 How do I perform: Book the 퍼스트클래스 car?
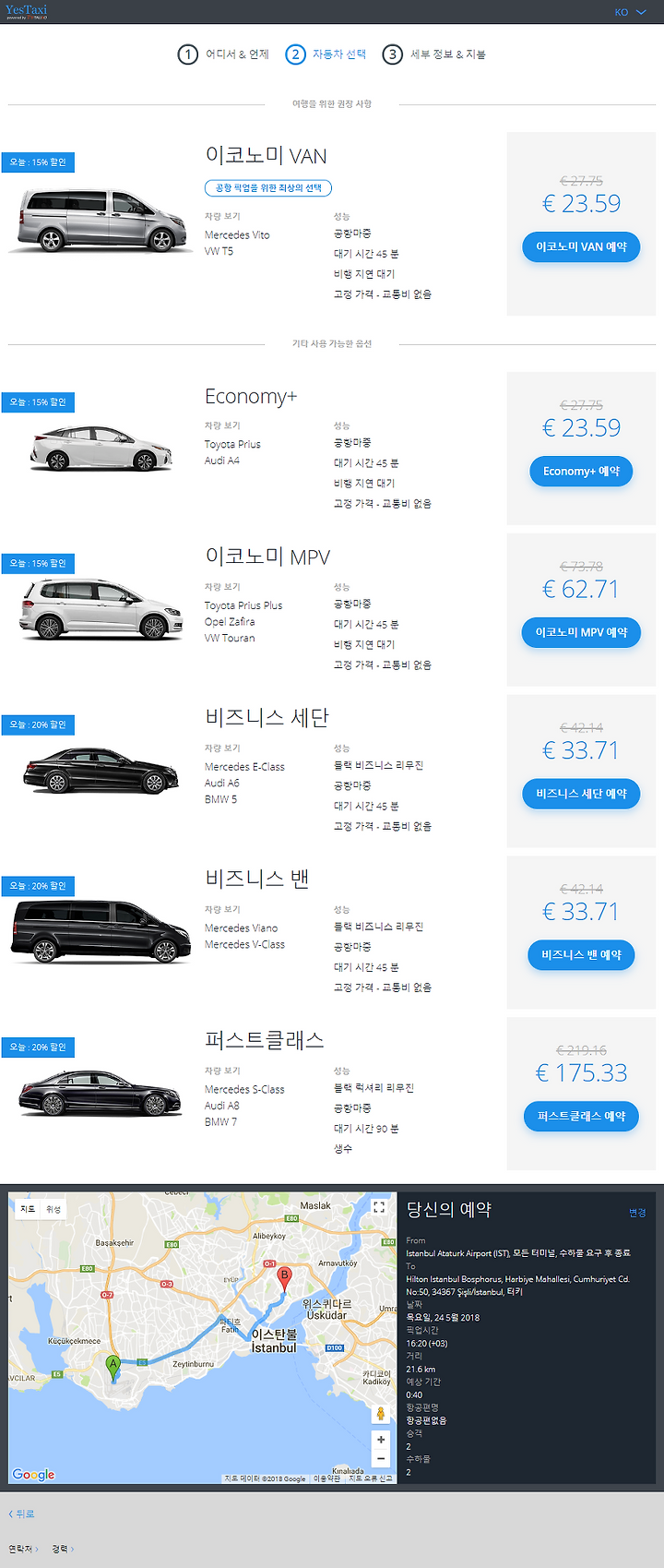click(x=581, y=1117)
